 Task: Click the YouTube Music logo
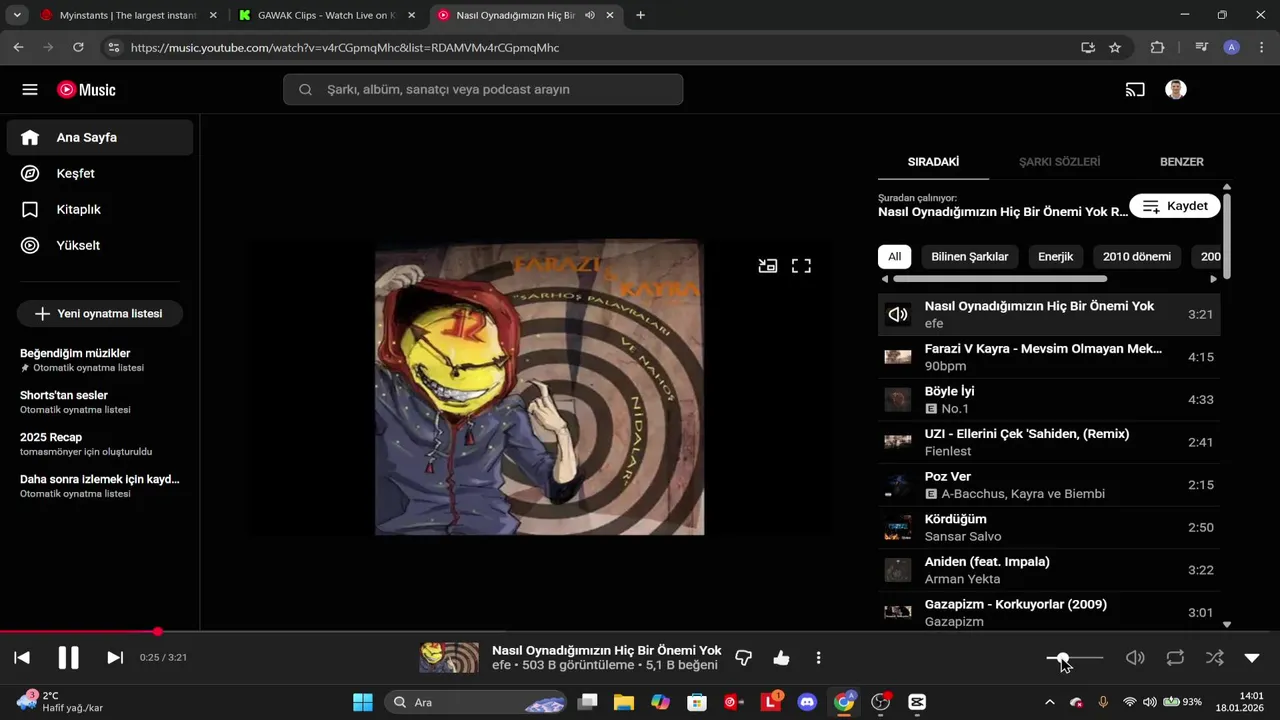(86, 90)
